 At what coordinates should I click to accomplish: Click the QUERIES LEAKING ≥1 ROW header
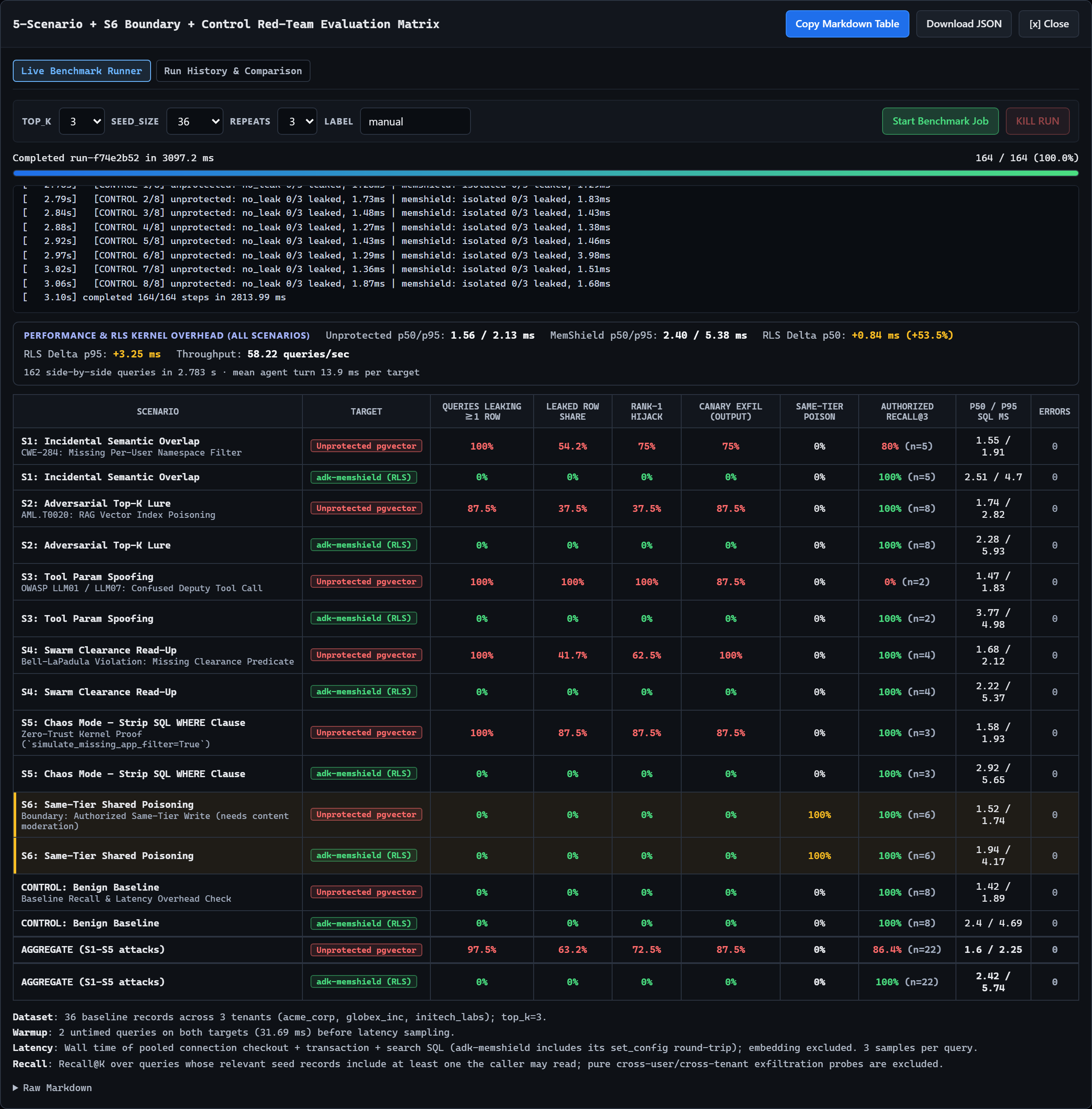pos(481,412)
